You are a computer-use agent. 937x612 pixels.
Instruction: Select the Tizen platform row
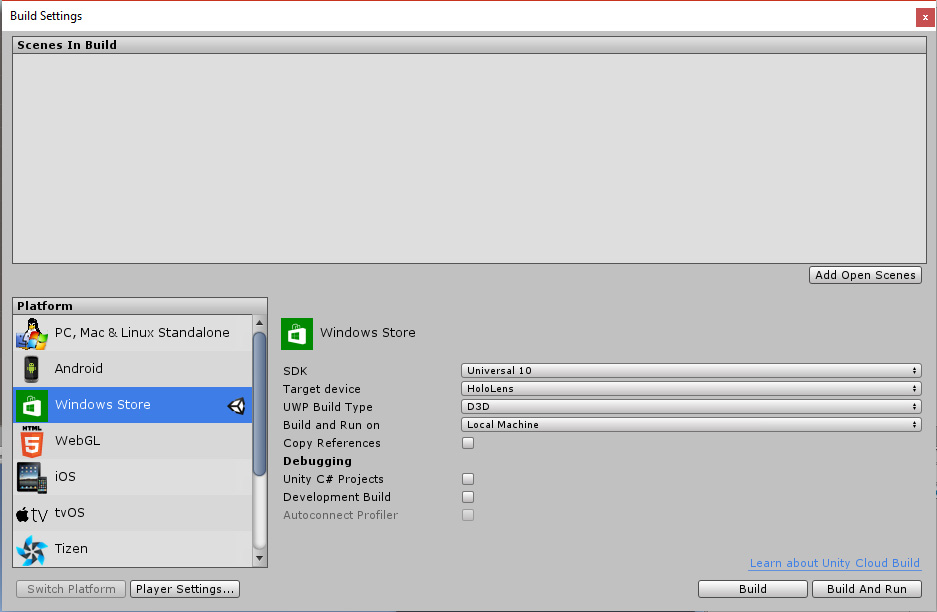click(x=133, y=548)
